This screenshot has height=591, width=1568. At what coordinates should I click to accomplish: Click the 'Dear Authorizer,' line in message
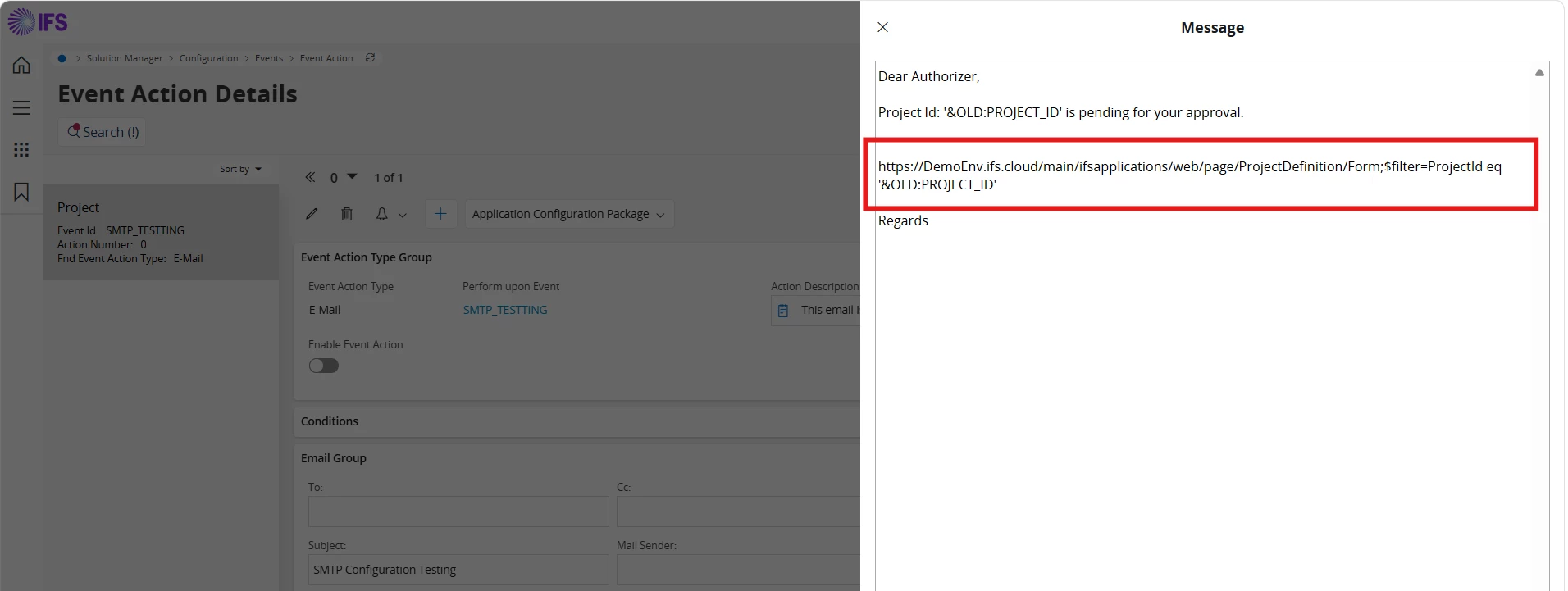click(x=928, y=76)
